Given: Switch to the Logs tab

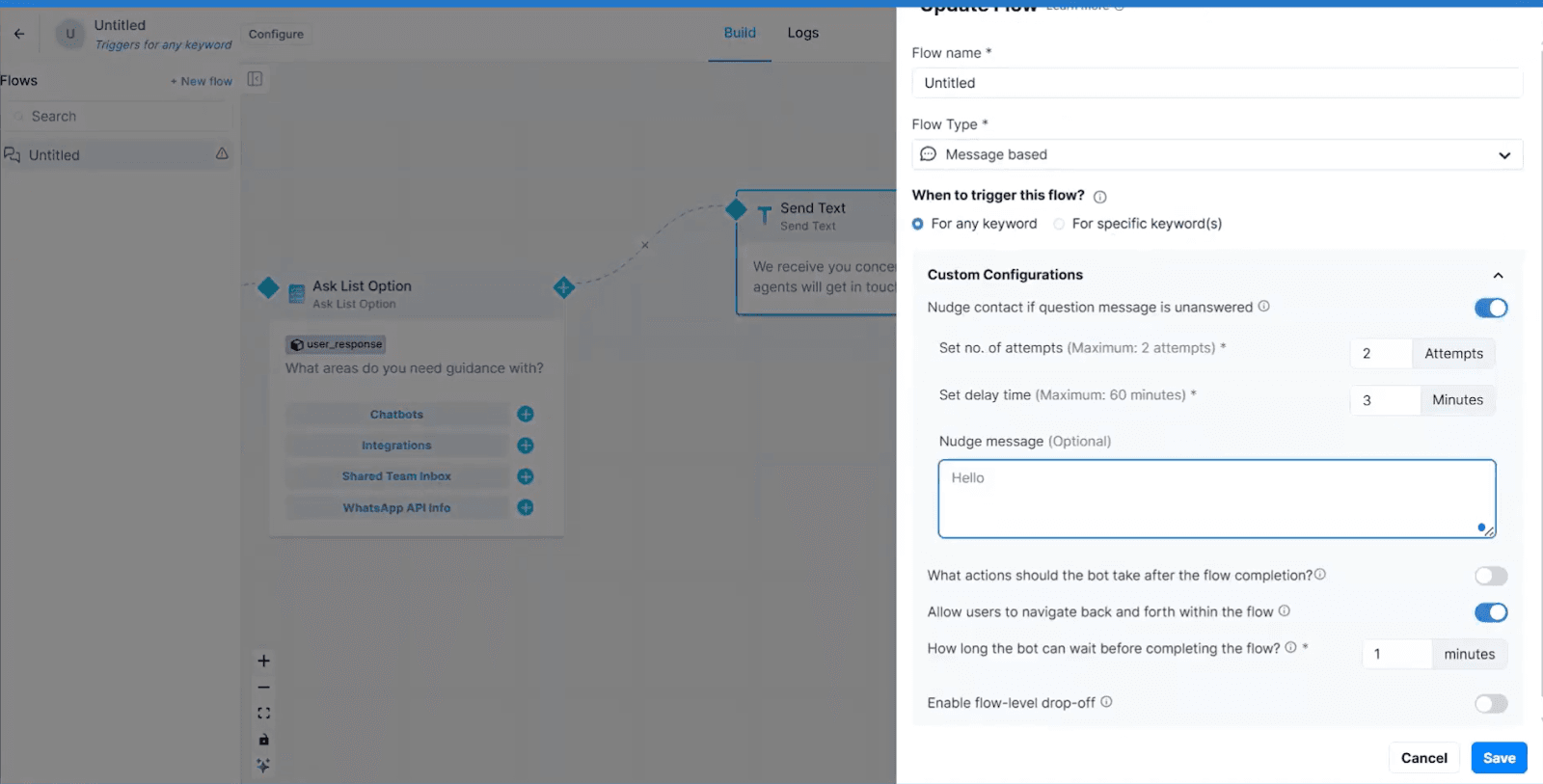Looking at the screenshot, I should [x=802, y=33].
